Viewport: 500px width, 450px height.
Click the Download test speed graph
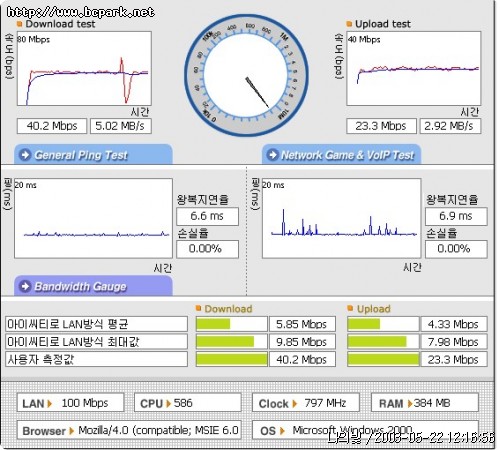click(84, 69)
